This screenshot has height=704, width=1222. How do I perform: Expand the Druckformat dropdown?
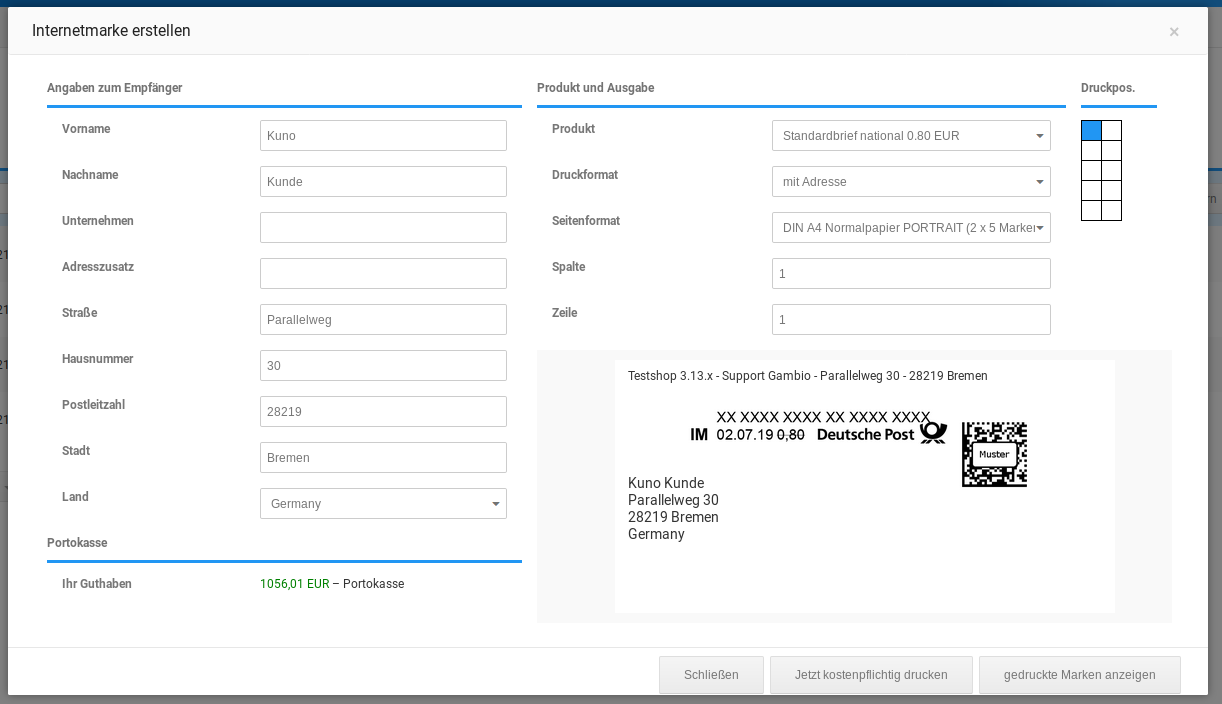[x=911, y=182]
